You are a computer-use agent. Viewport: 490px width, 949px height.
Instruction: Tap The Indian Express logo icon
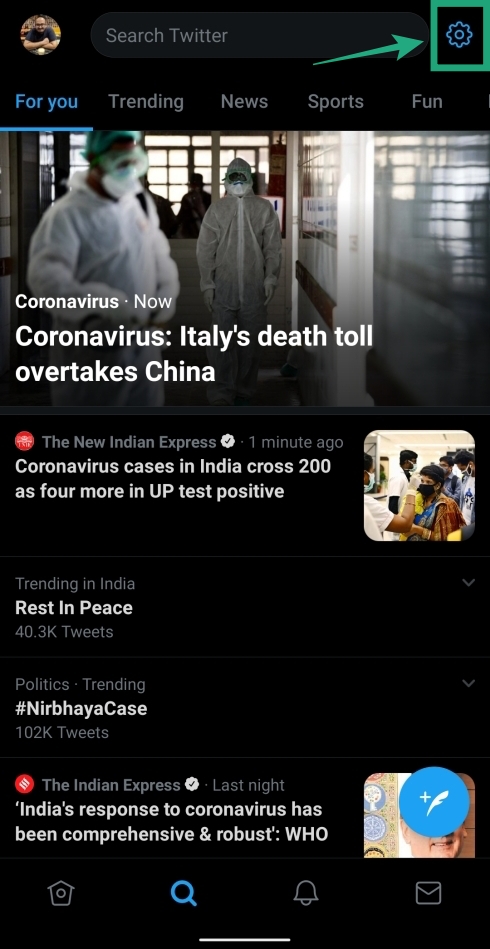25,785
